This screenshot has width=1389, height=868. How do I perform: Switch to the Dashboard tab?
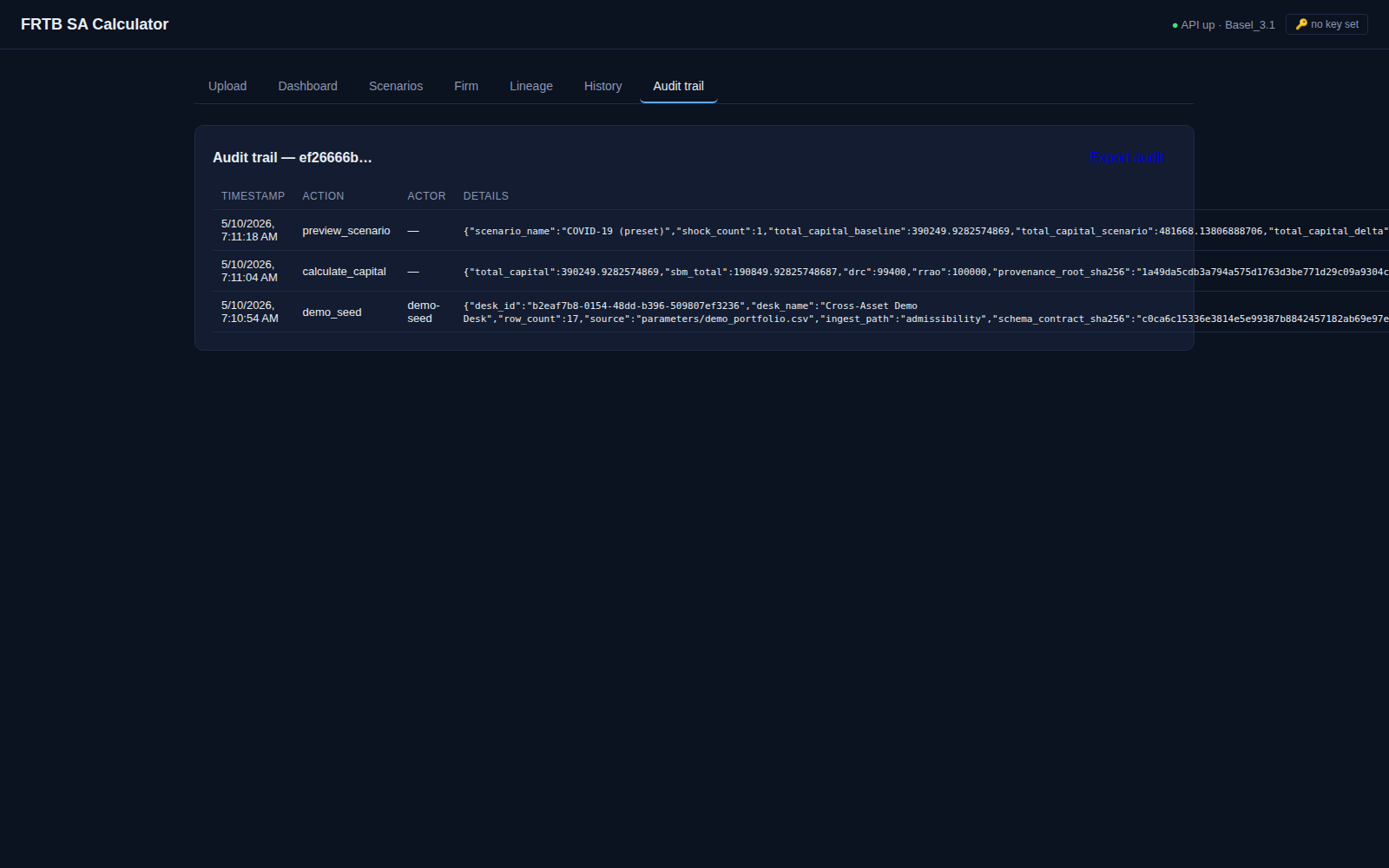308,86
